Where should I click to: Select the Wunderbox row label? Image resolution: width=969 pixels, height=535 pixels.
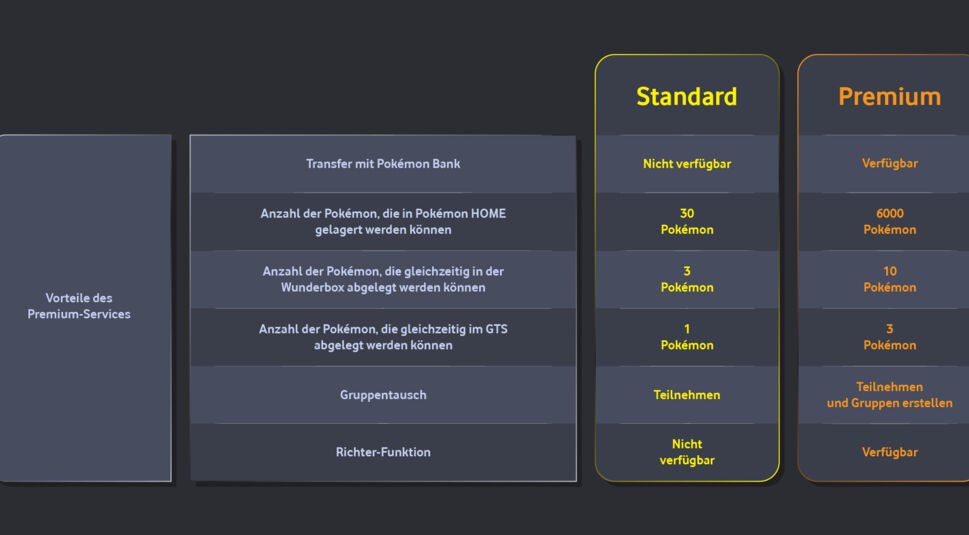(x=383, y=279)
